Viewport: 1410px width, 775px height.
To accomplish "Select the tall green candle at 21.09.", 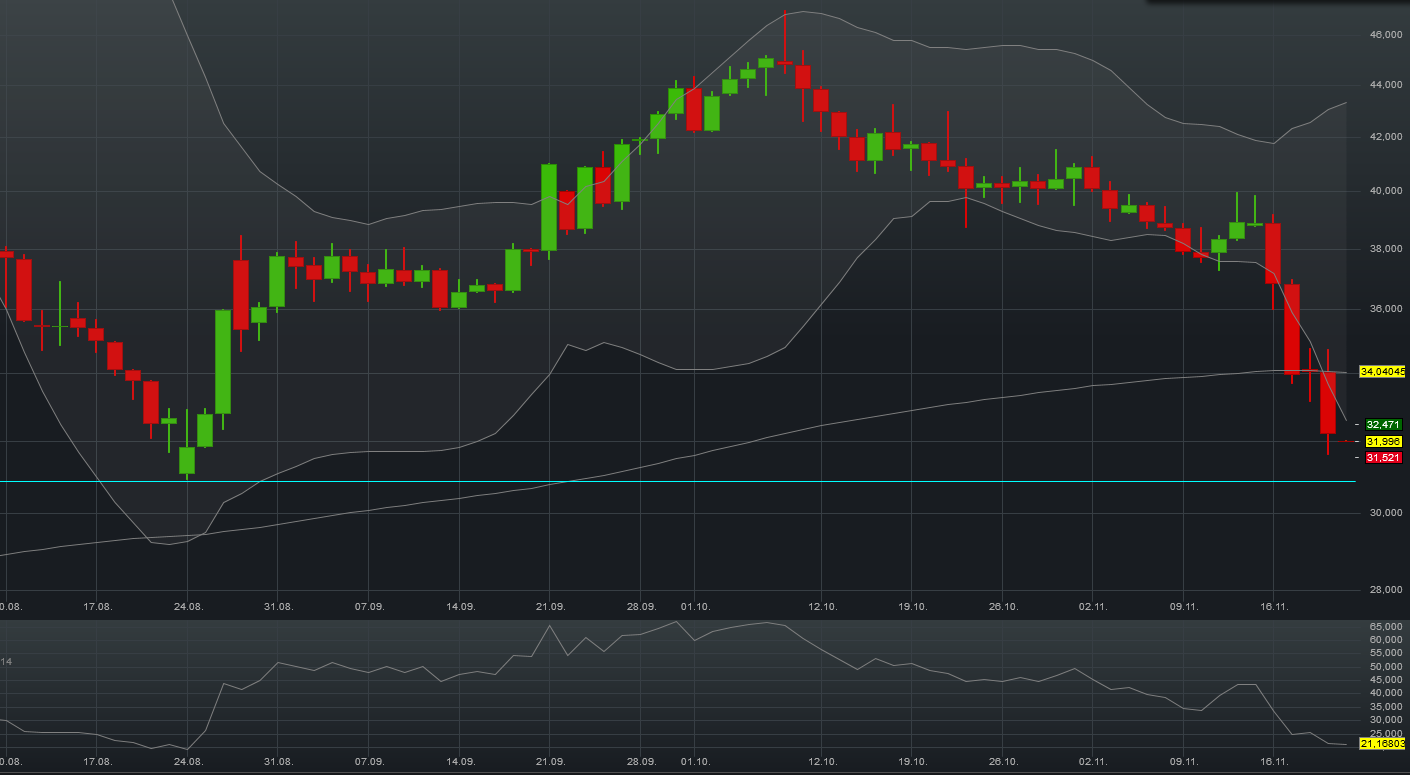I will coord(549,207).
